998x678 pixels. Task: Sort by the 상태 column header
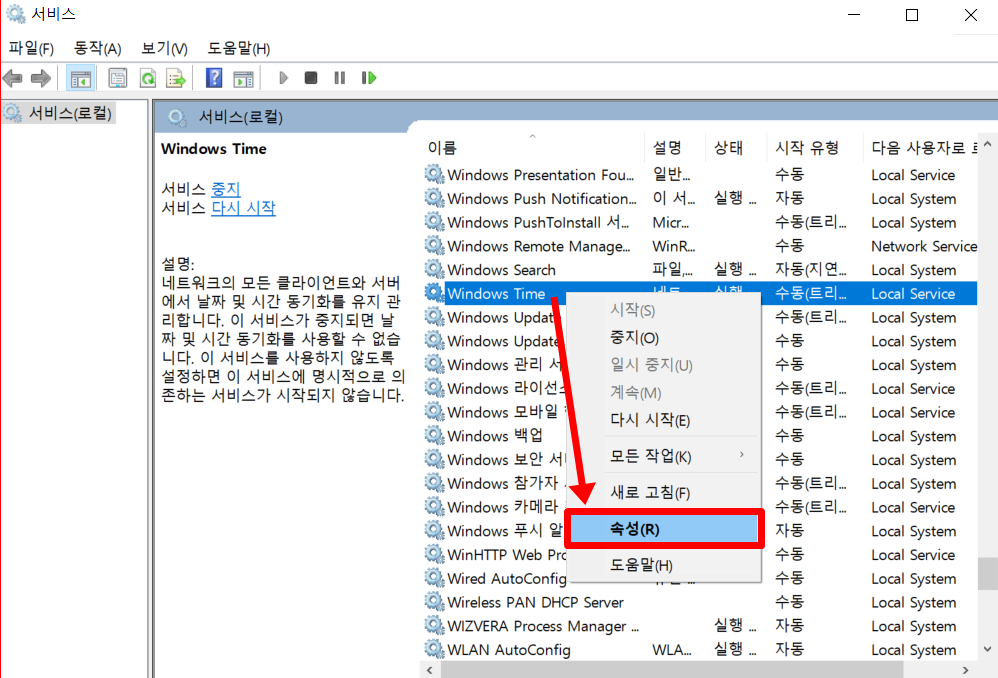[736, 148]
